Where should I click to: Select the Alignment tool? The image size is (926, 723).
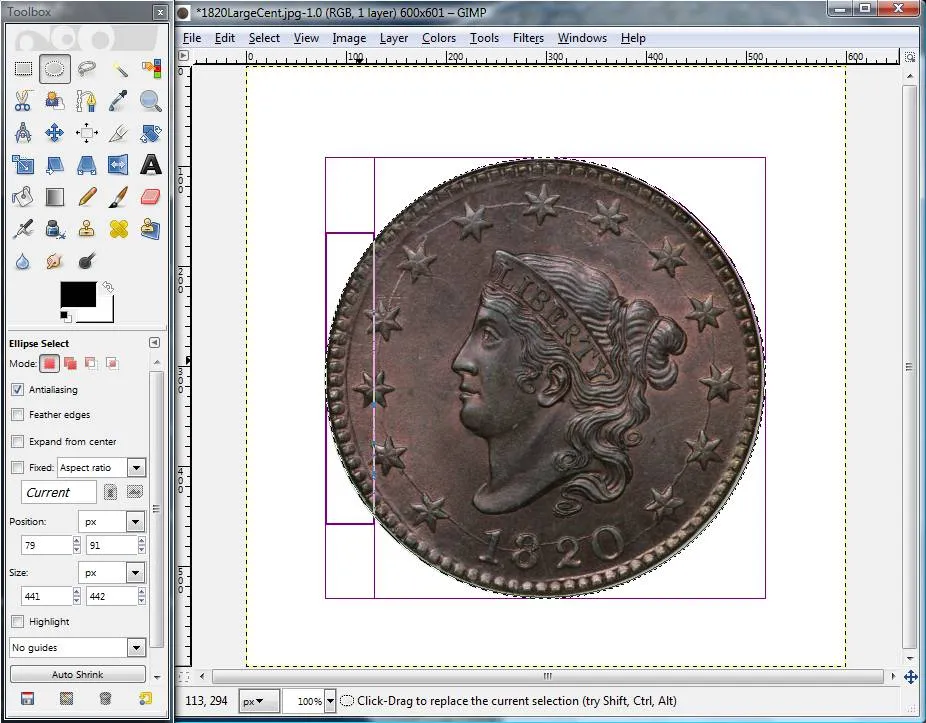tap(87, 133)
